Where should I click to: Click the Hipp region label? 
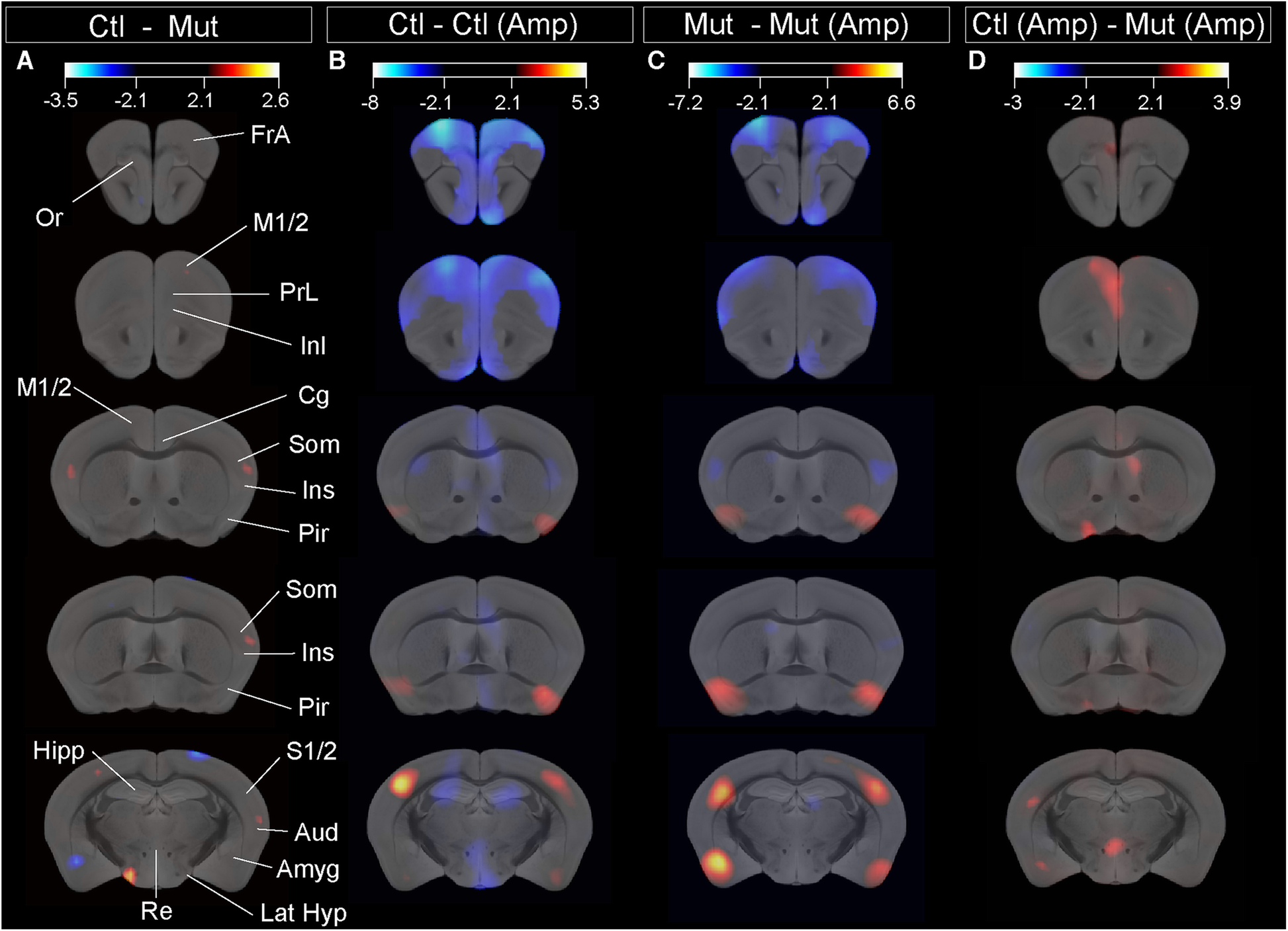click(x=59, y=751)
